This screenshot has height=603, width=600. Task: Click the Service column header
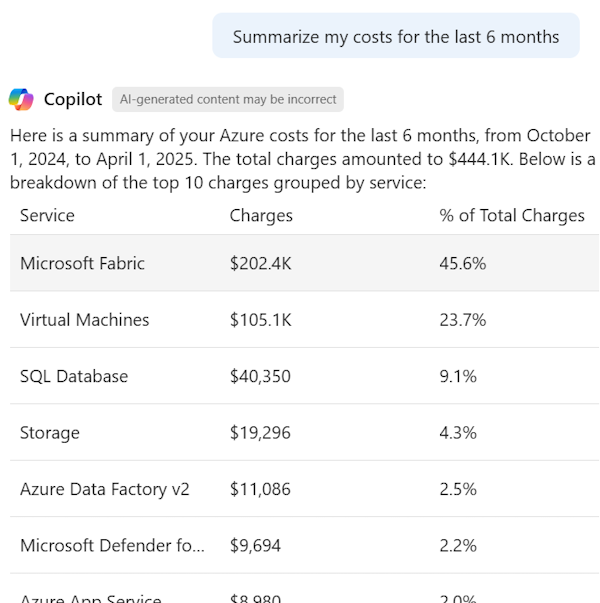47,215
